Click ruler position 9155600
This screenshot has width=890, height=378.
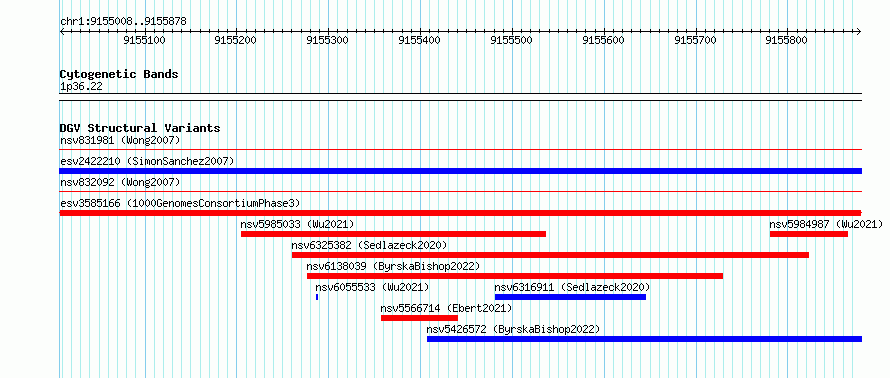(x=604, y=40)
